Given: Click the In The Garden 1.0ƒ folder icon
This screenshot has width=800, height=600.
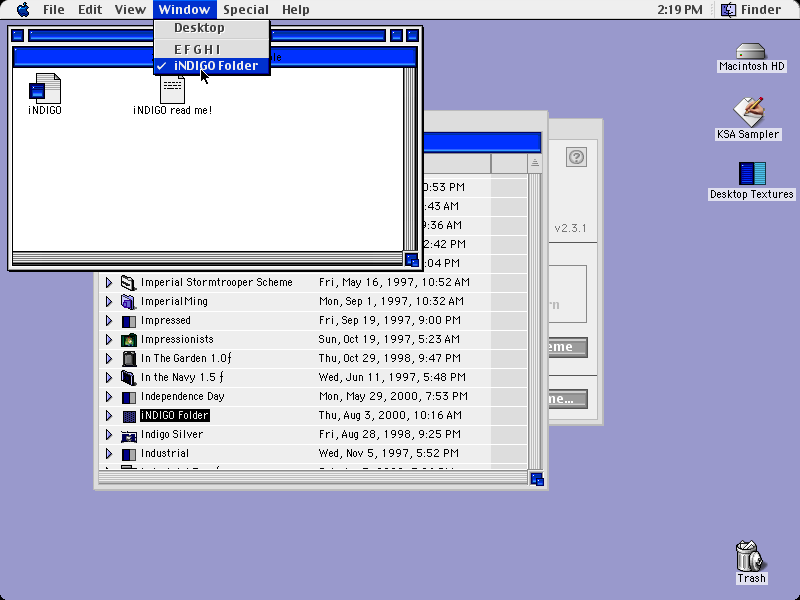Looking at the screenshot, I should tap(129, 359).
